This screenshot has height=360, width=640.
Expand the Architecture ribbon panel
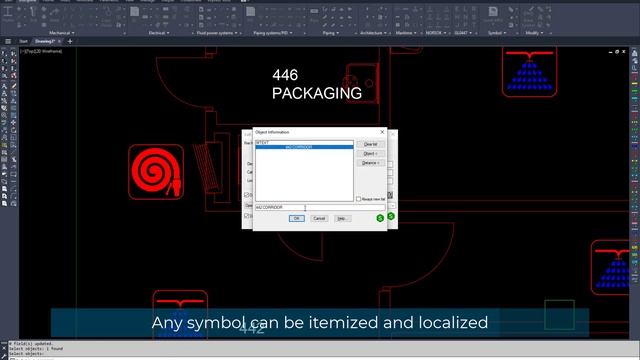click(x=373, y=33)
